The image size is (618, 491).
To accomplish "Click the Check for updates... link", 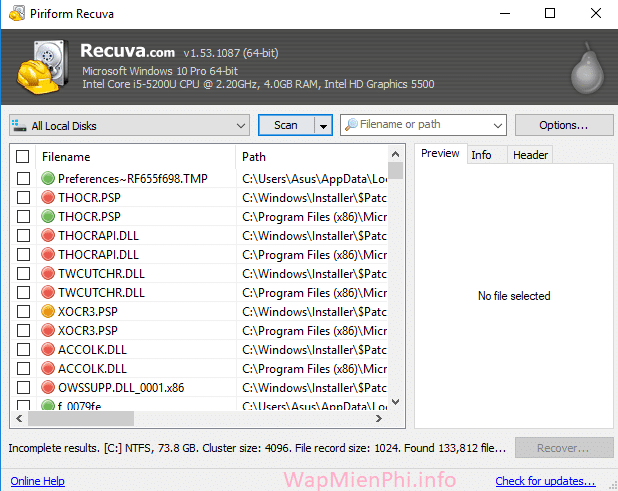I will click(545, 481).
